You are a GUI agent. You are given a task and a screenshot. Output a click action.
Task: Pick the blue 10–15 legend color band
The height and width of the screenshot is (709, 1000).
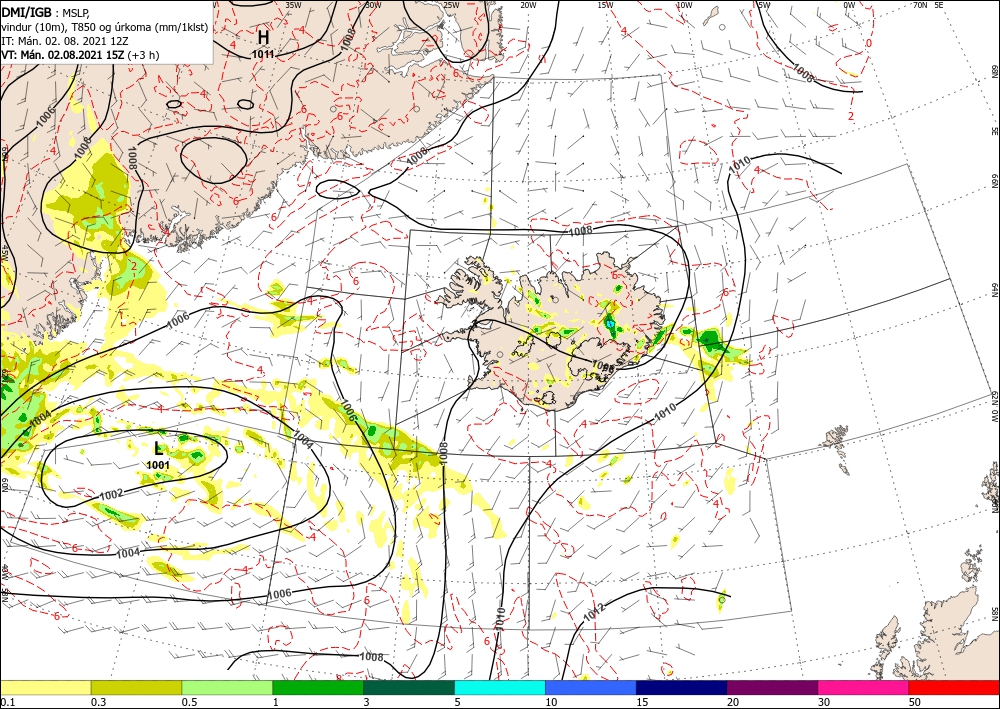pos(591,687)
